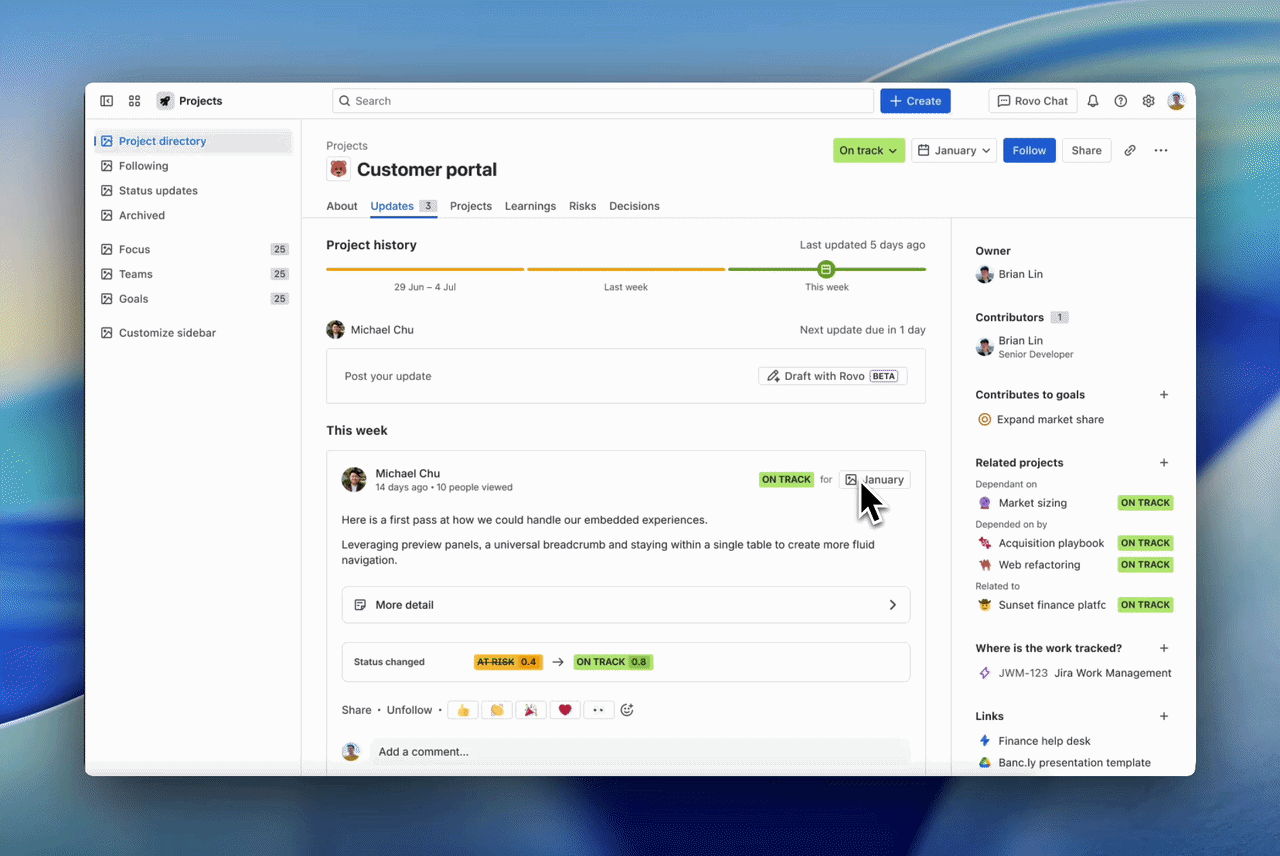1280x856 pixels.
Task: Click the blue Follow button
Action: click(1029, 150)
